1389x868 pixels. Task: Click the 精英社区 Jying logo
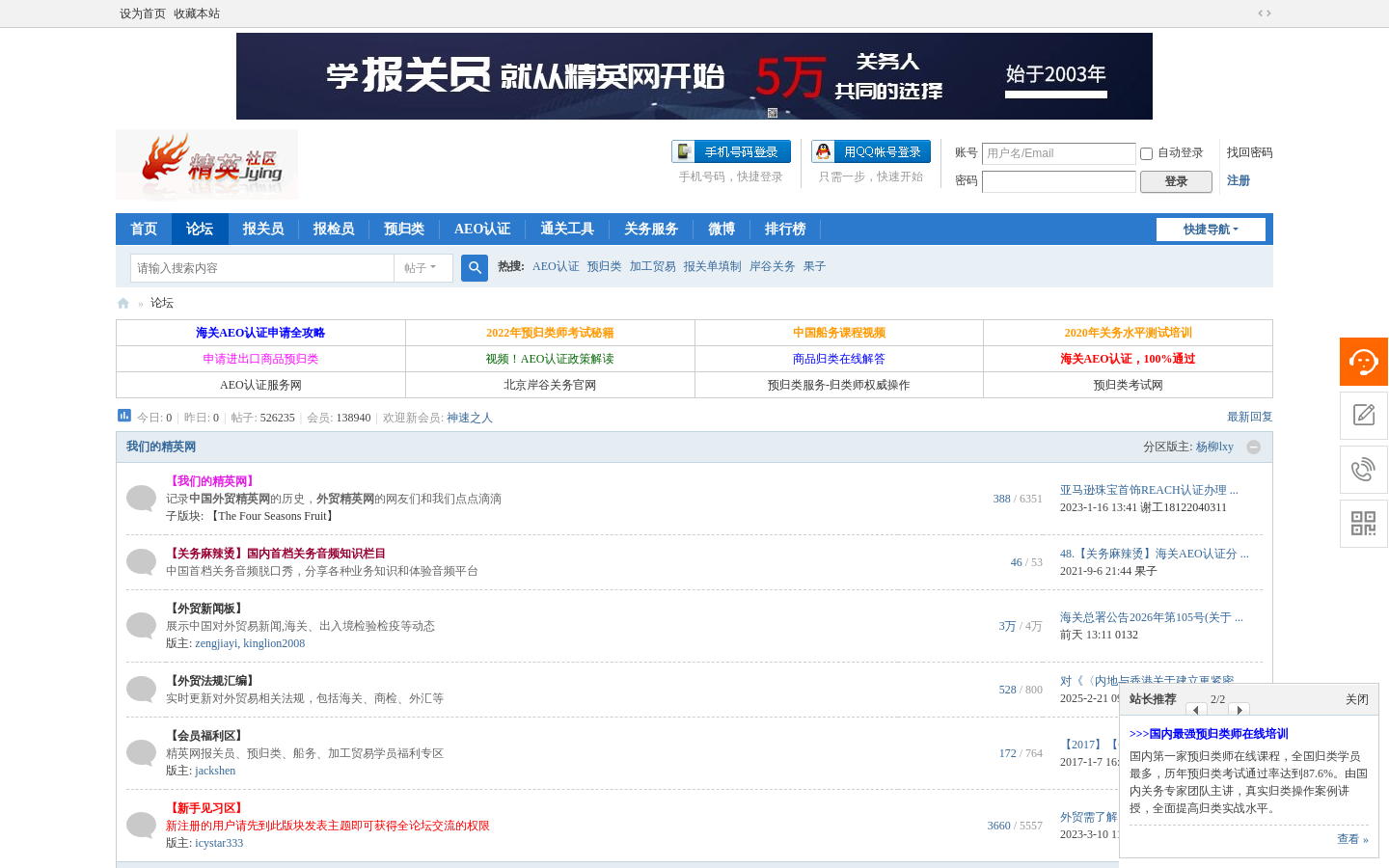[207, 164]
